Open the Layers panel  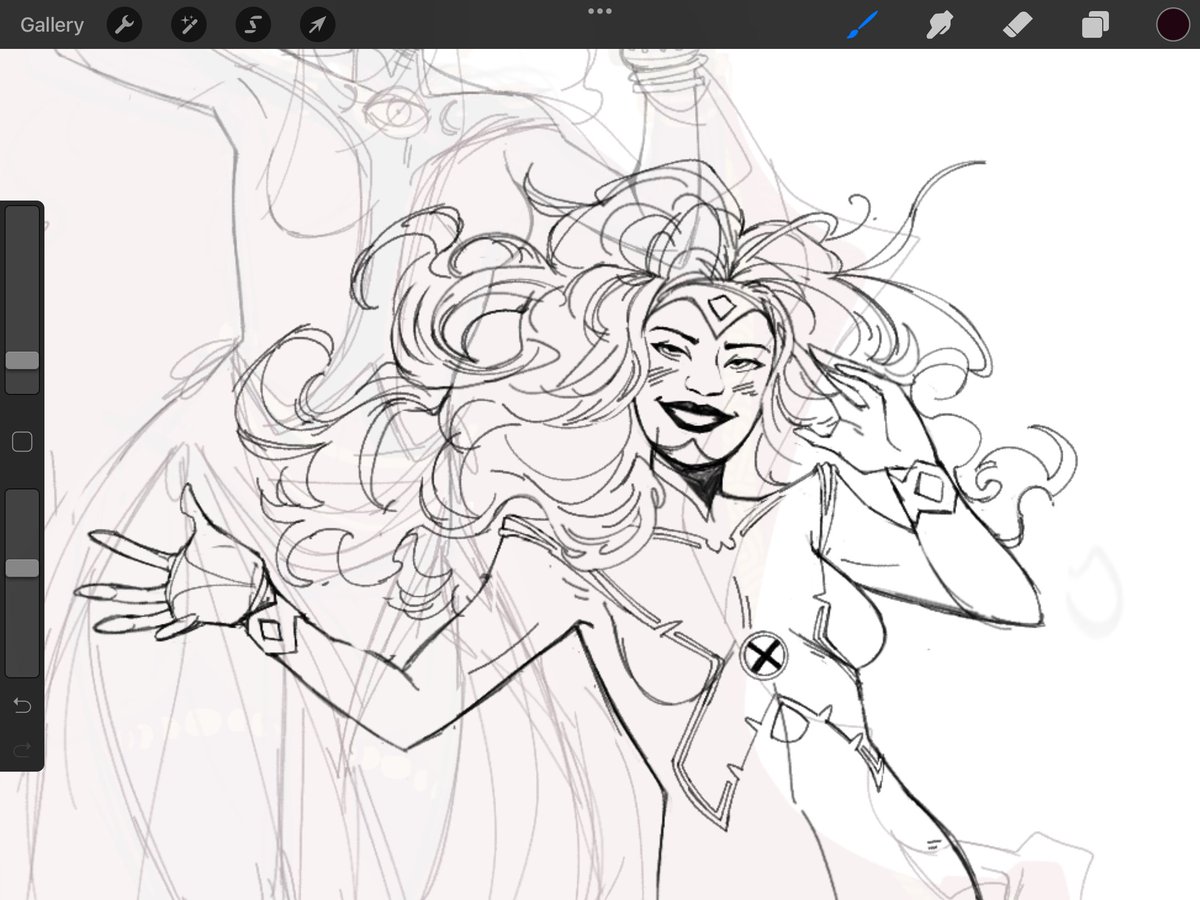[x=1095, y=24]
